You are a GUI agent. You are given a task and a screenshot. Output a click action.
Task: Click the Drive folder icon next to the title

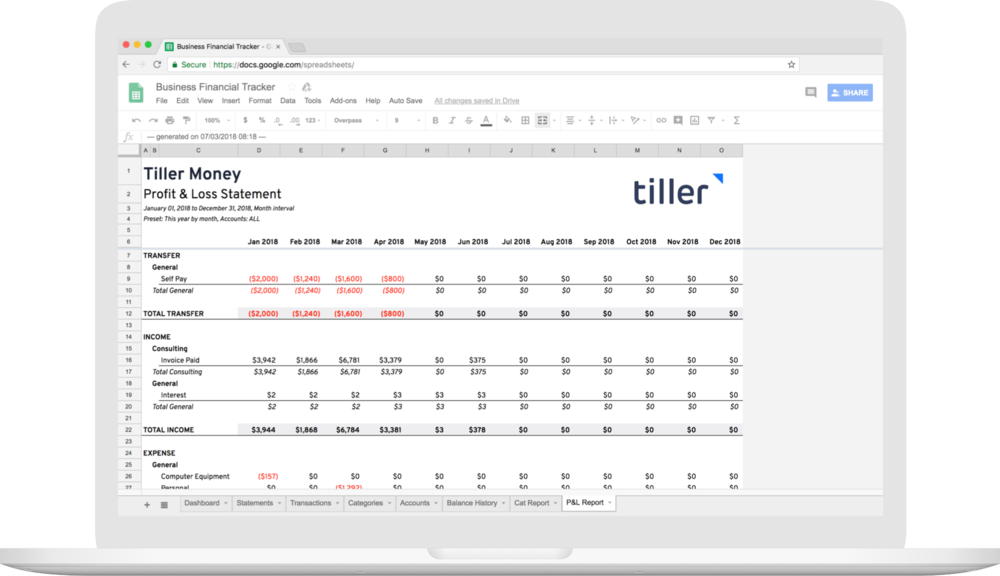tap(307, 87)
